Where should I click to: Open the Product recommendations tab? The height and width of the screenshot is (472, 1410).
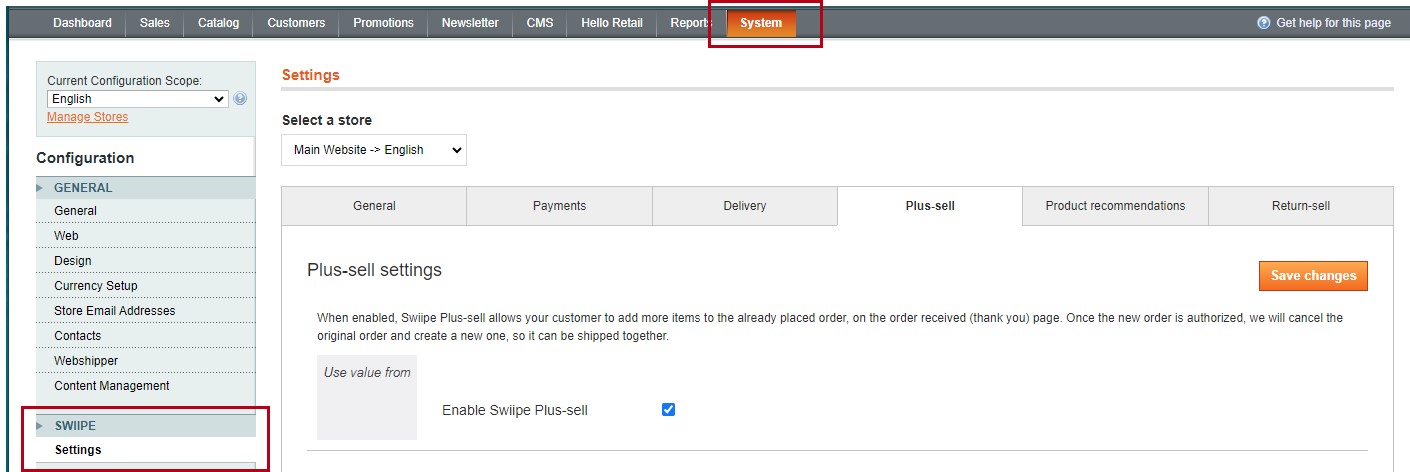click(1115, 206)
